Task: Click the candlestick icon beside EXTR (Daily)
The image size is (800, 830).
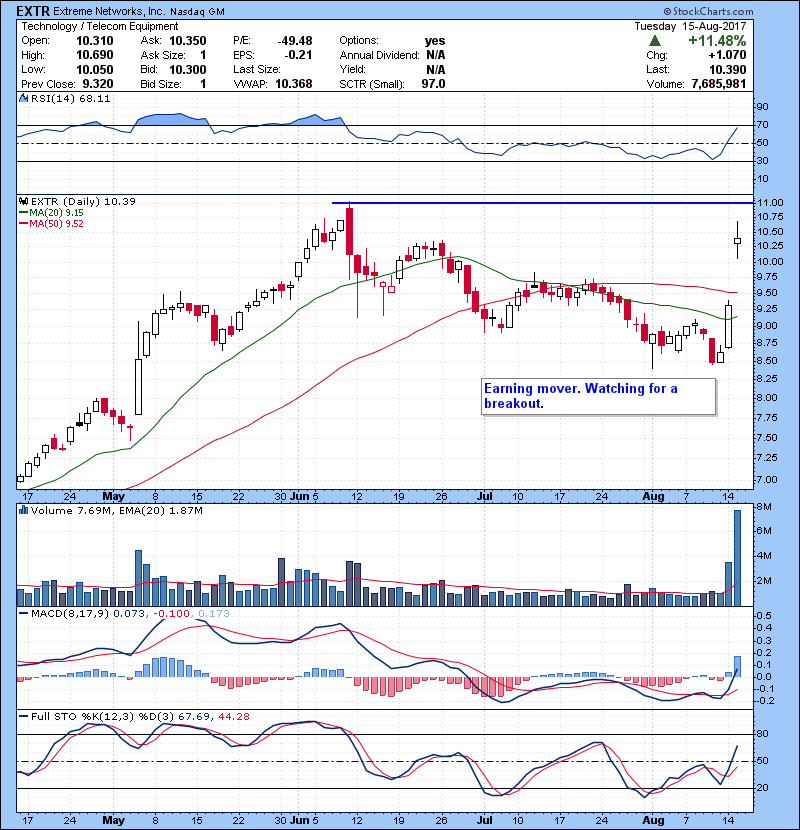Action: pos(23,201)
